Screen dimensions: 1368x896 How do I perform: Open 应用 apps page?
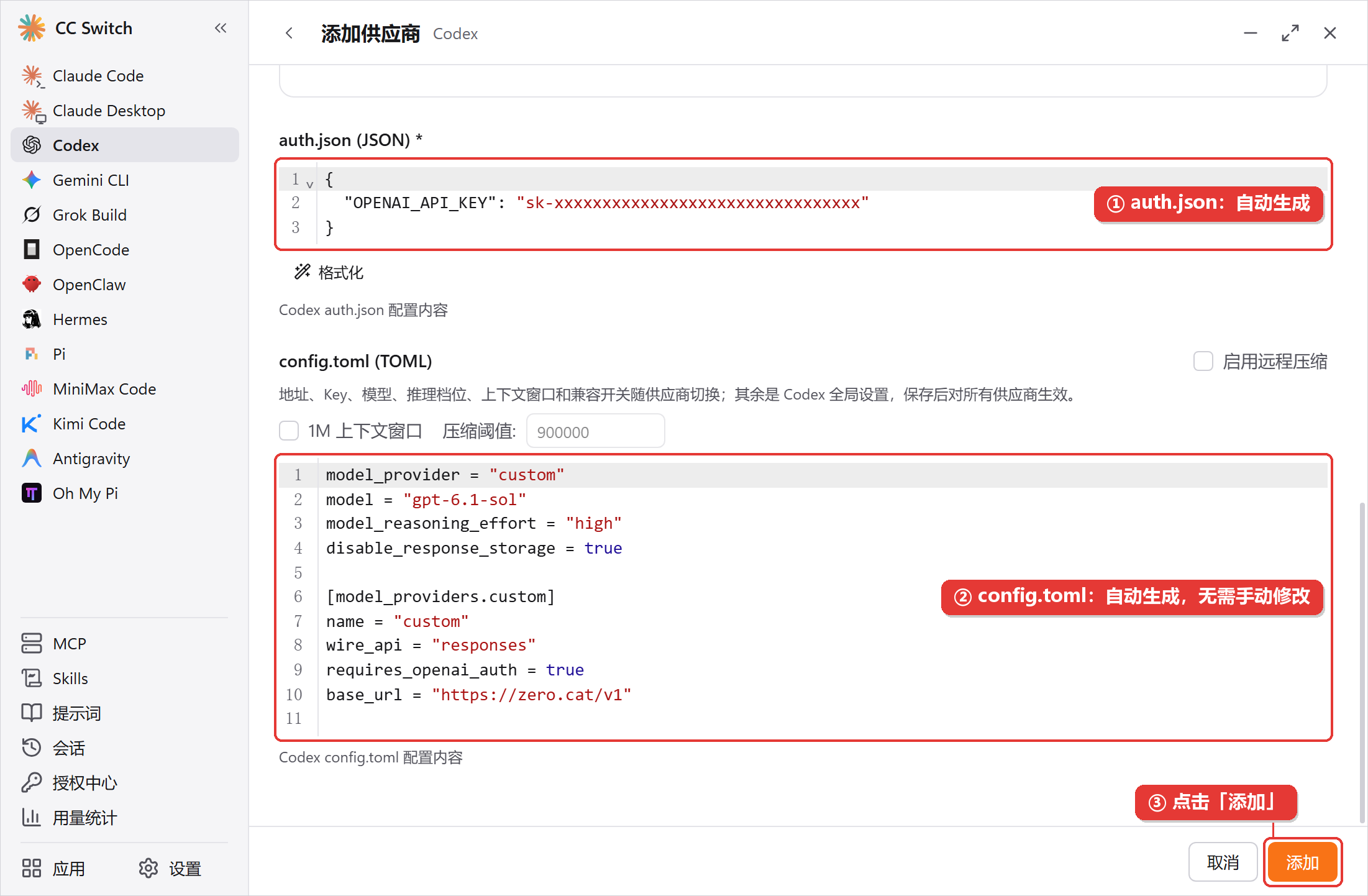[53, 869]
